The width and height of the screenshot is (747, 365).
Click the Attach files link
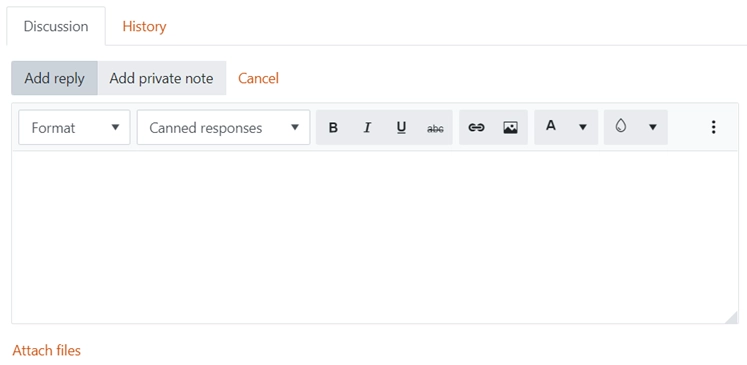pos(47,351)
